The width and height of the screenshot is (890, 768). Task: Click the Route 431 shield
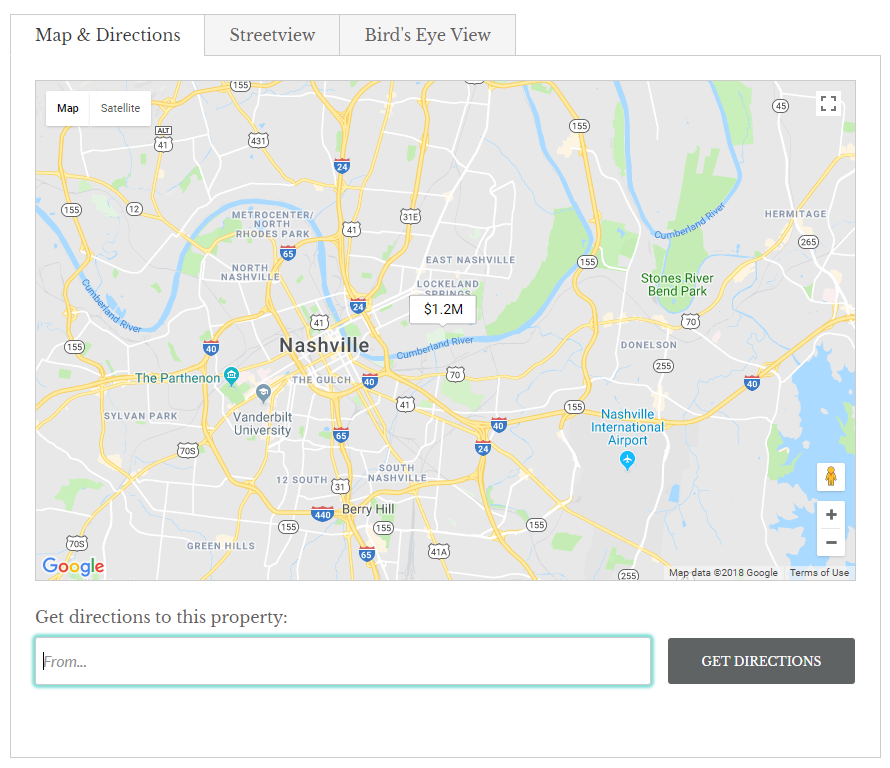pos(258,140)
